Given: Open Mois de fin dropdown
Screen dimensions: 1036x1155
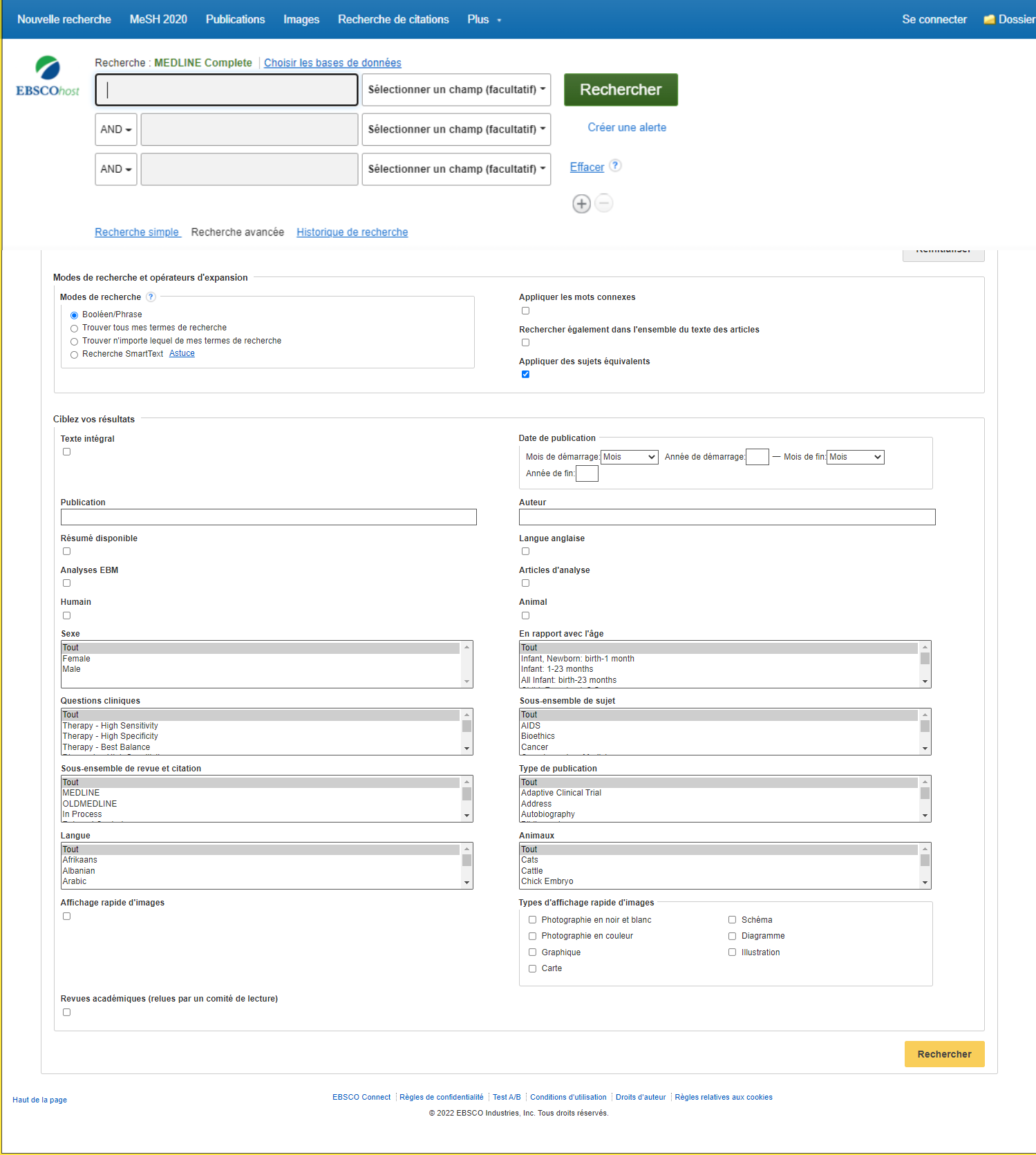Looking at the screenshot, I should [856, 457].
